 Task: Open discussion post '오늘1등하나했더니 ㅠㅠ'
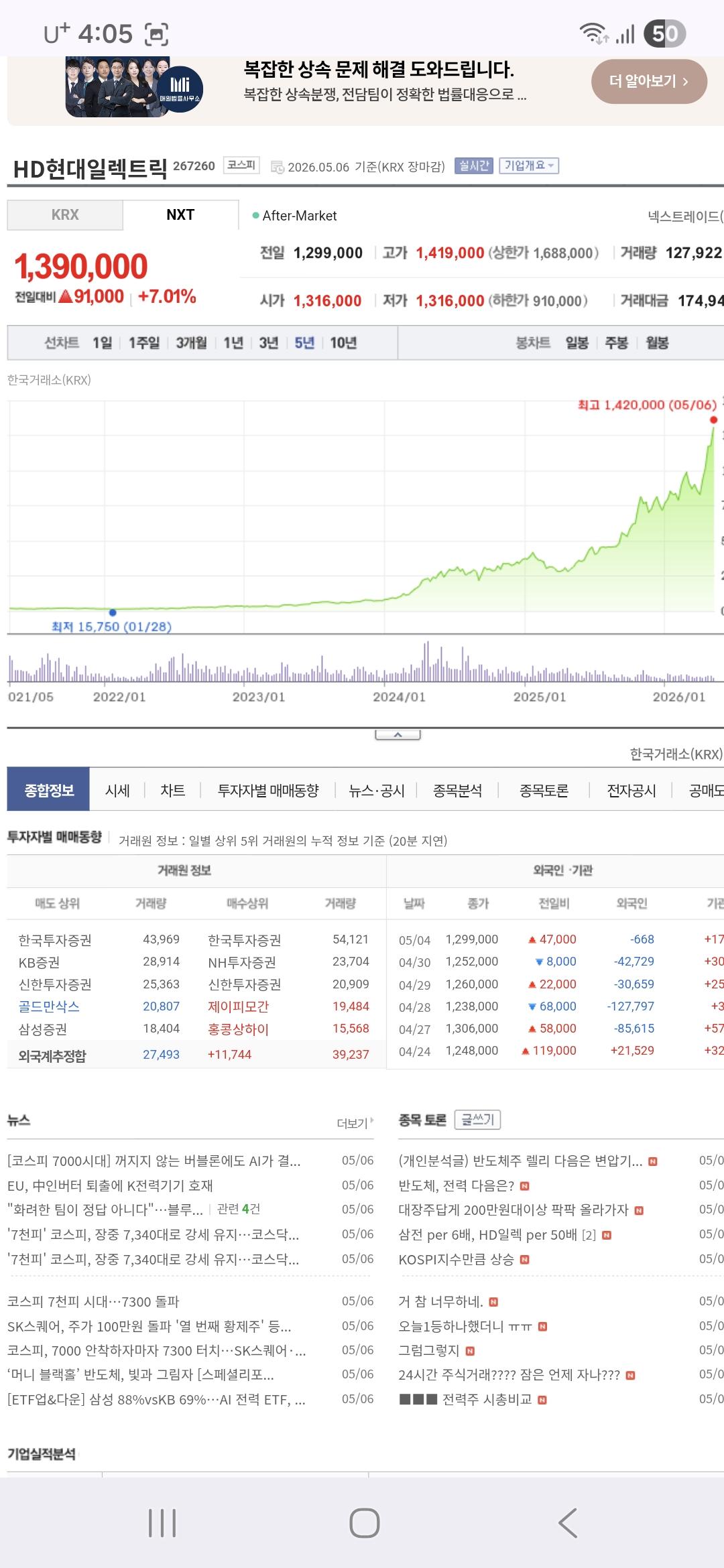coord(465,1327)
